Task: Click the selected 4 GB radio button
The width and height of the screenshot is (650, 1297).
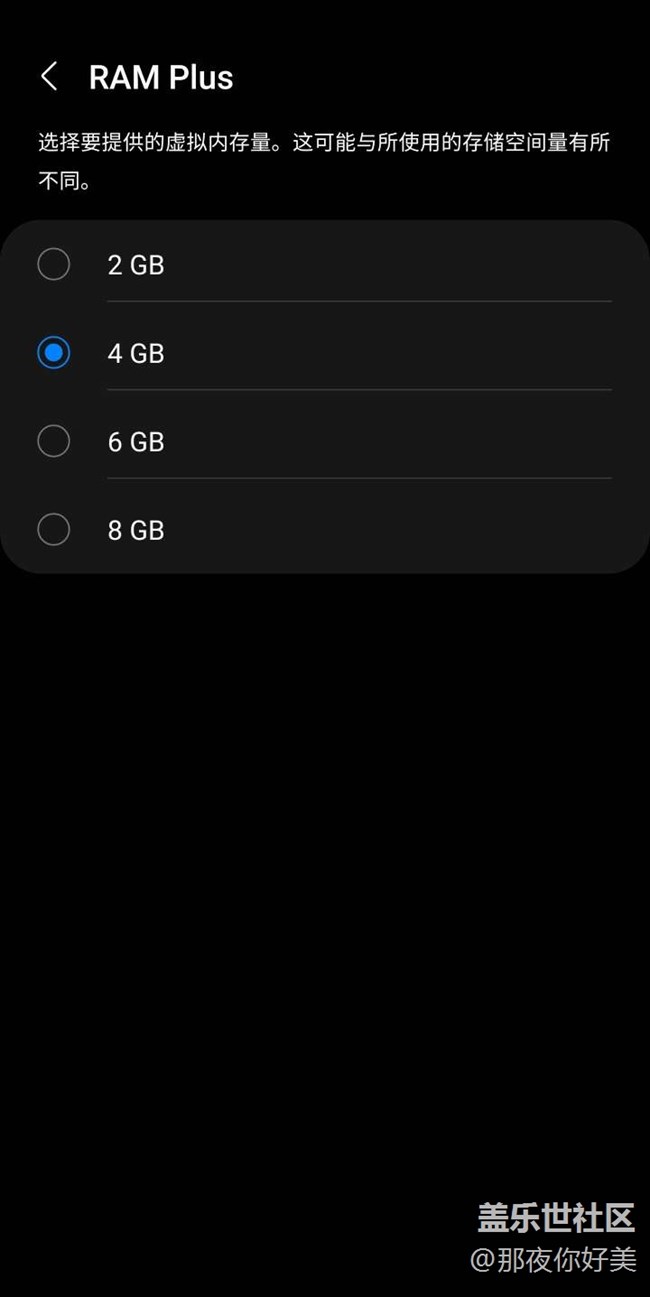Action: 54,353
